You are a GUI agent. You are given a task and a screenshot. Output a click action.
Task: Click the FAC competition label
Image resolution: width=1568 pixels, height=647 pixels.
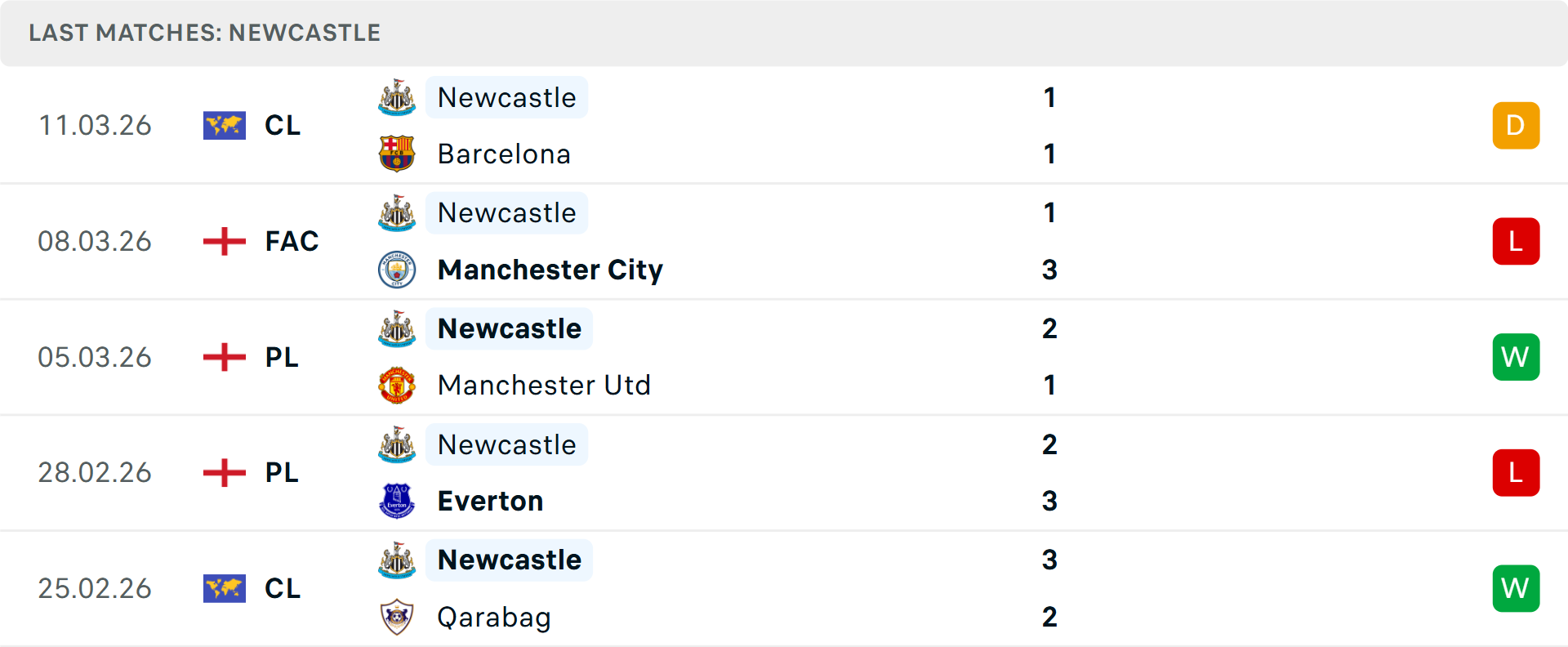pos(292,241)
